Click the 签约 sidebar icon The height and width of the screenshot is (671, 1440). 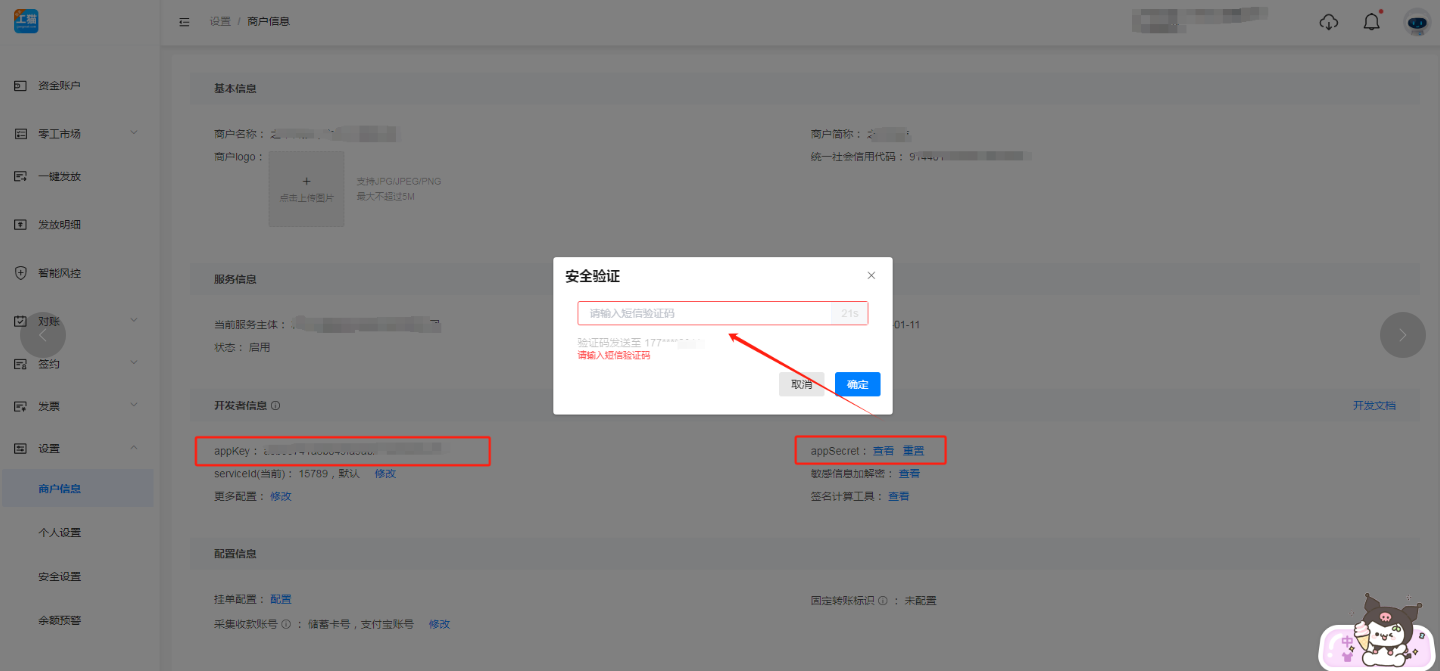[20, 364]
